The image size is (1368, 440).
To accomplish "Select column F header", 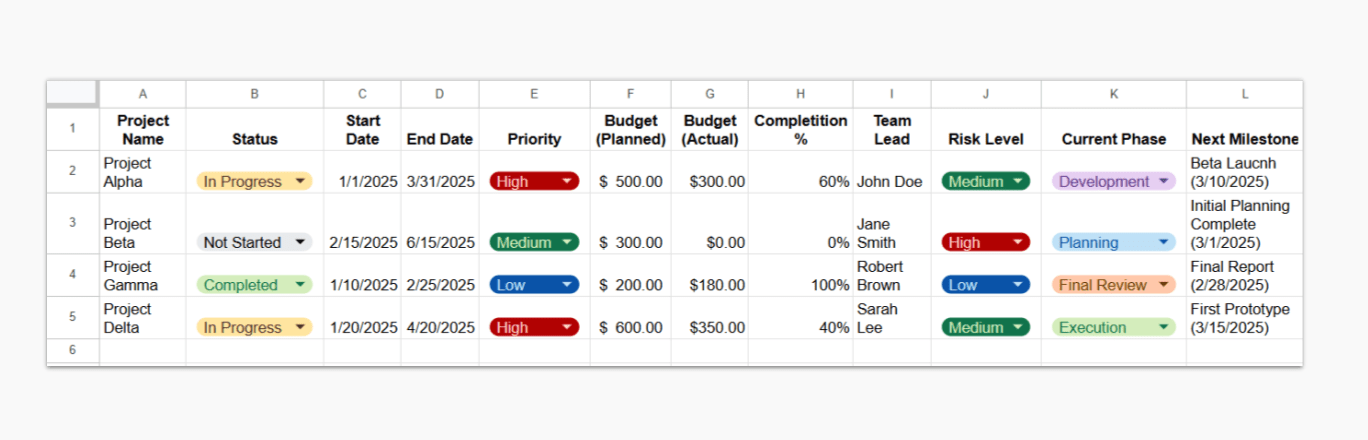I will pyautogui.click(x=630, y=94).
